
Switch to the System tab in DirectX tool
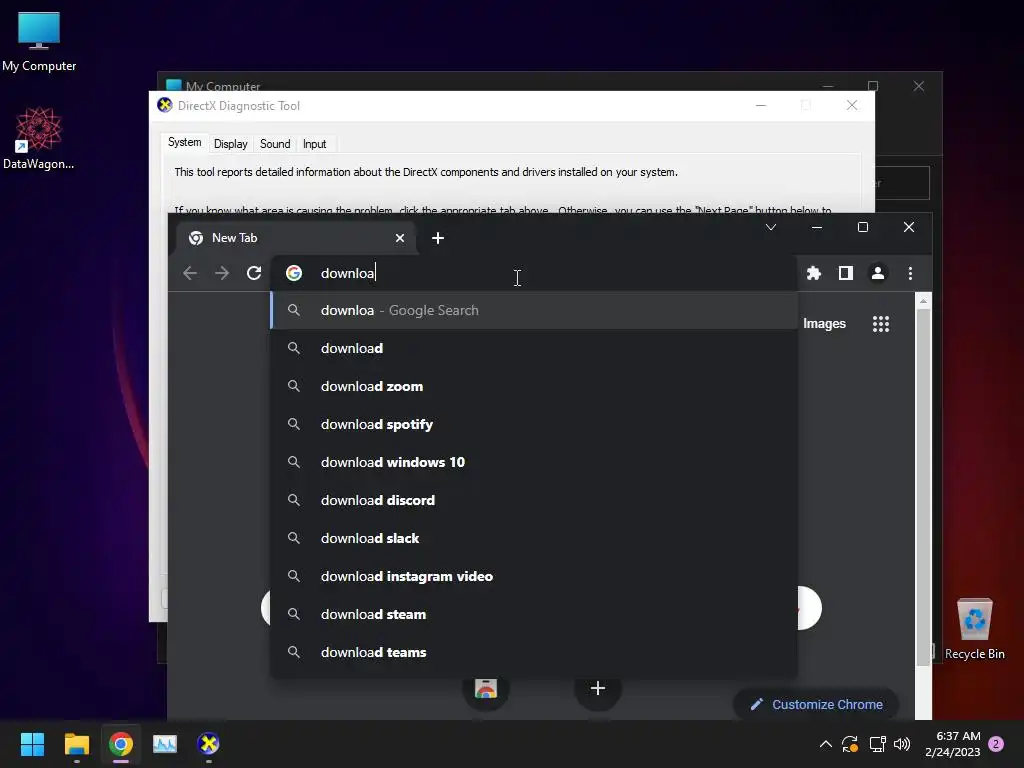[x=185, y=142]
